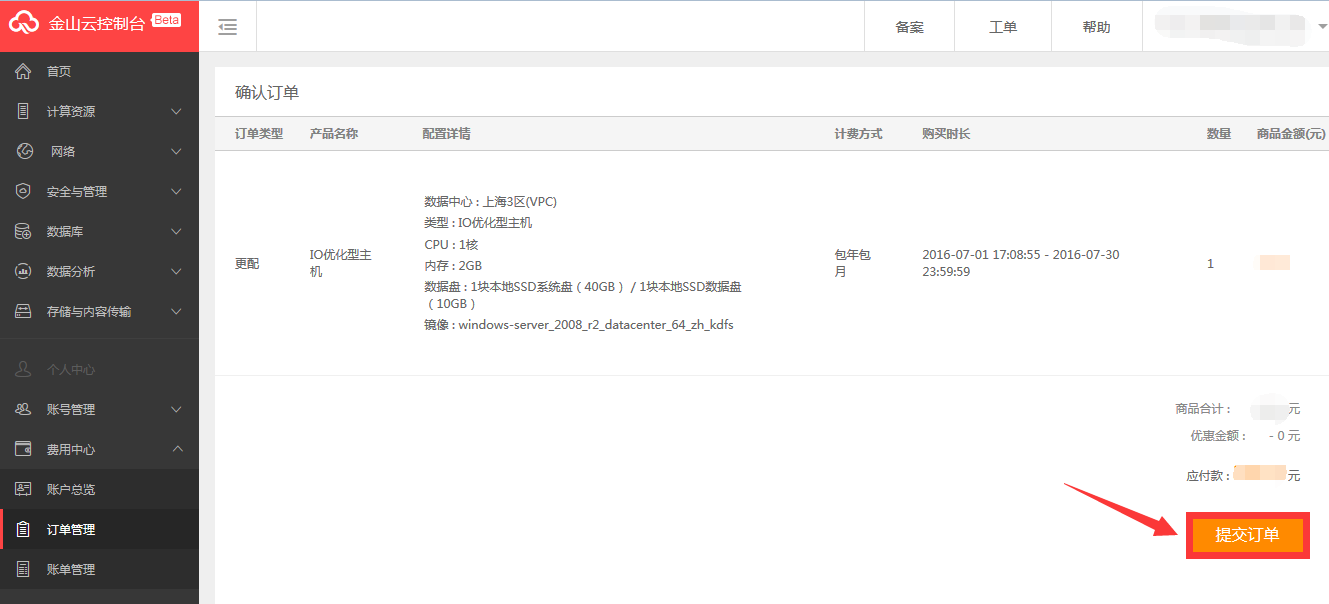
Task: Click the 网络 globe icon
Action: click(x=25, y=151)
